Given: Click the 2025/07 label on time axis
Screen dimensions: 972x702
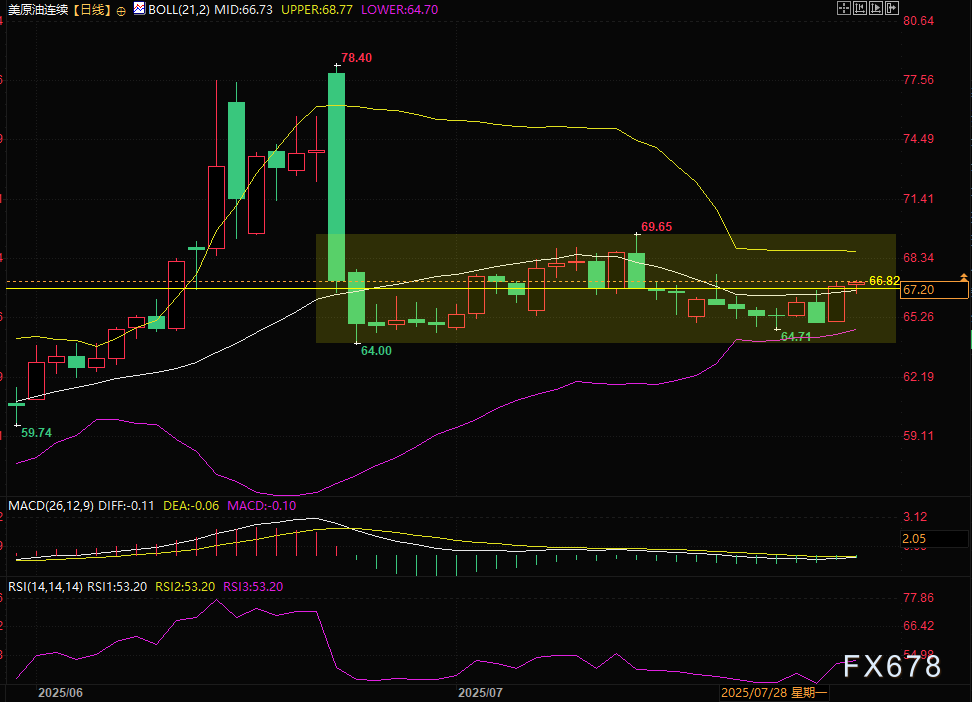Looking at the screenshot, I should pos(478,691).
